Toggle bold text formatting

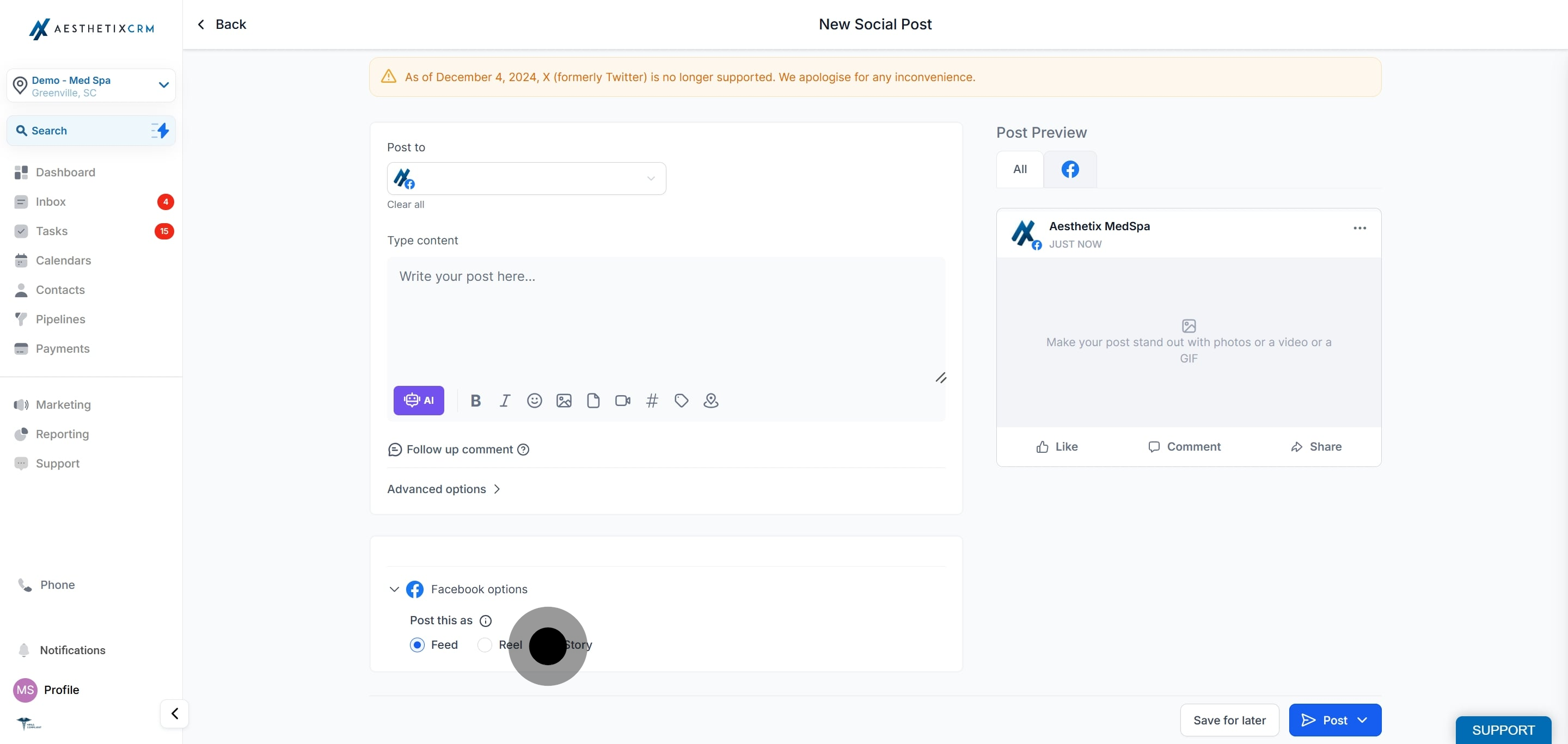point(475,400)
